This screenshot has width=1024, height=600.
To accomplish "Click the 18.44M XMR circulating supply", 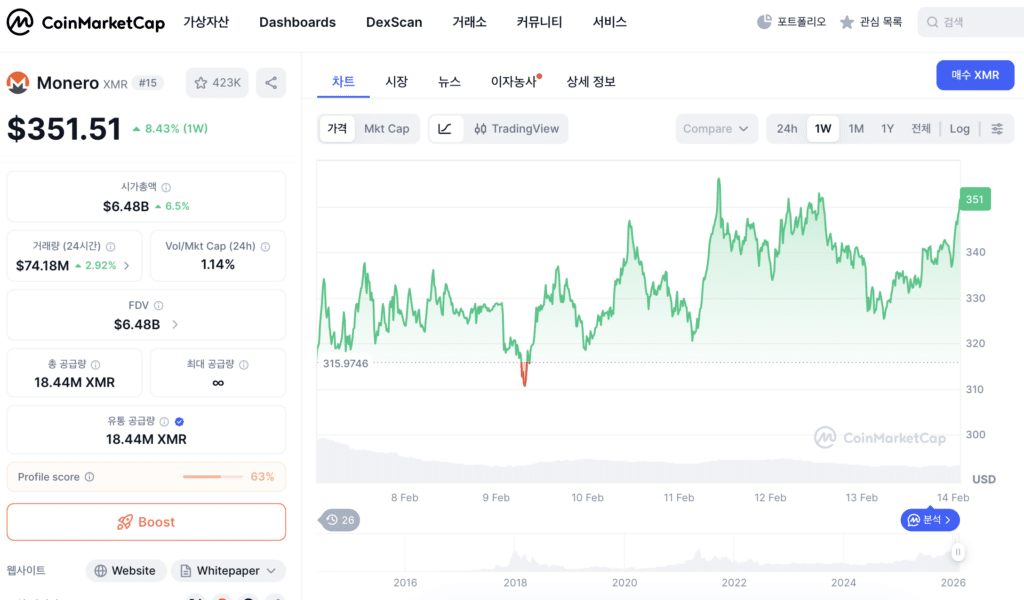I will coord(146,439).
